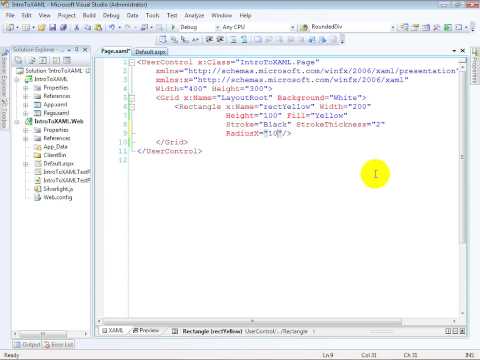The height and width of the screenshot is (360, 480).
Task: Open the Project menu
Action: [67, 15]
